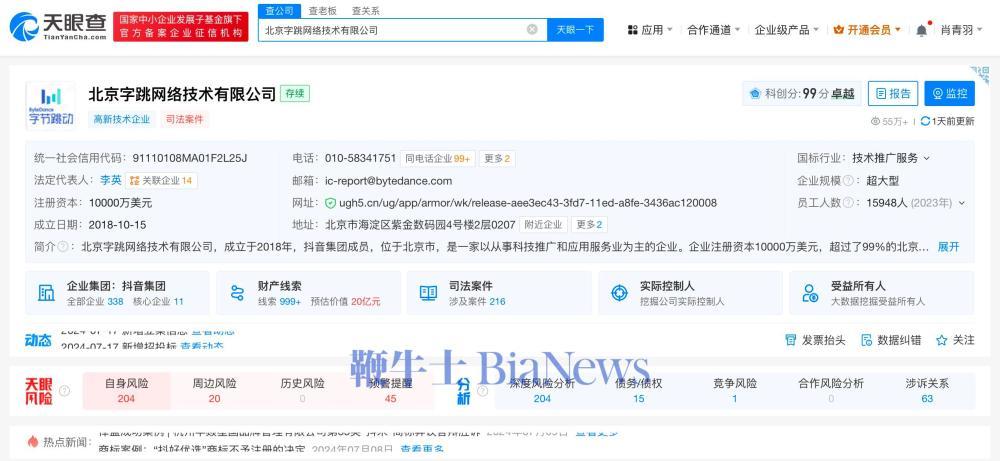Click the notification bell icon
Screen dimensions: 1000x461
click(x=922, y=30)
